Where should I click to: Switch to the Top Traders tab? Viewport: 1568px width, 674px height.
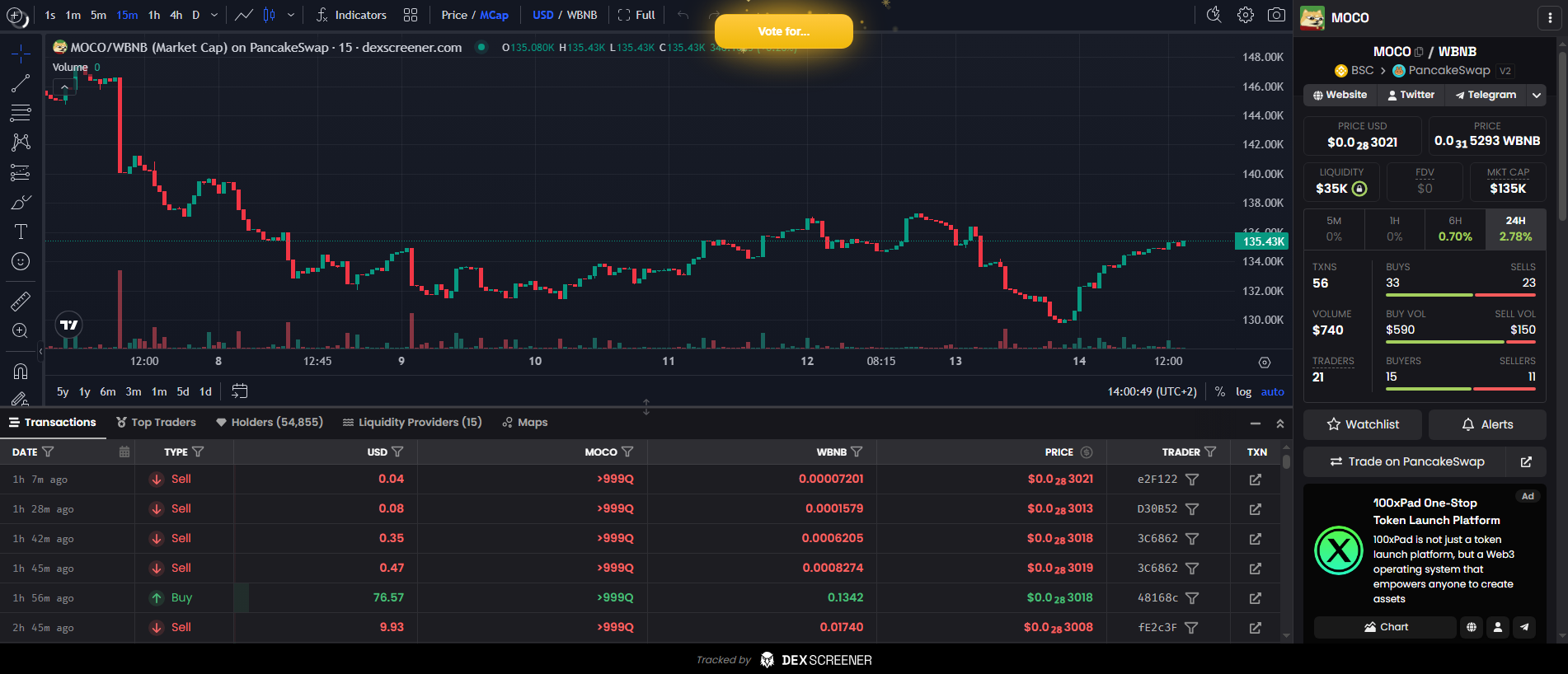[156, 423]
